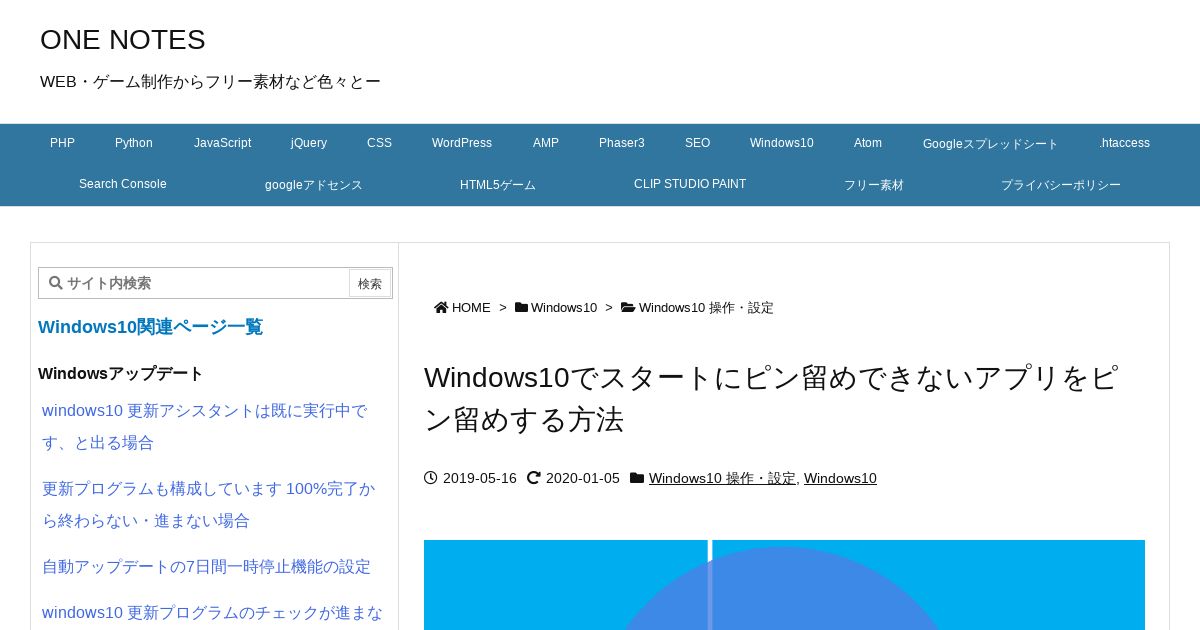The height and width of the screenshot is (630, 1200).
Task: Open 自動アップデートの7日間一時停止機能の設定 link
Action: coord(206,567)
